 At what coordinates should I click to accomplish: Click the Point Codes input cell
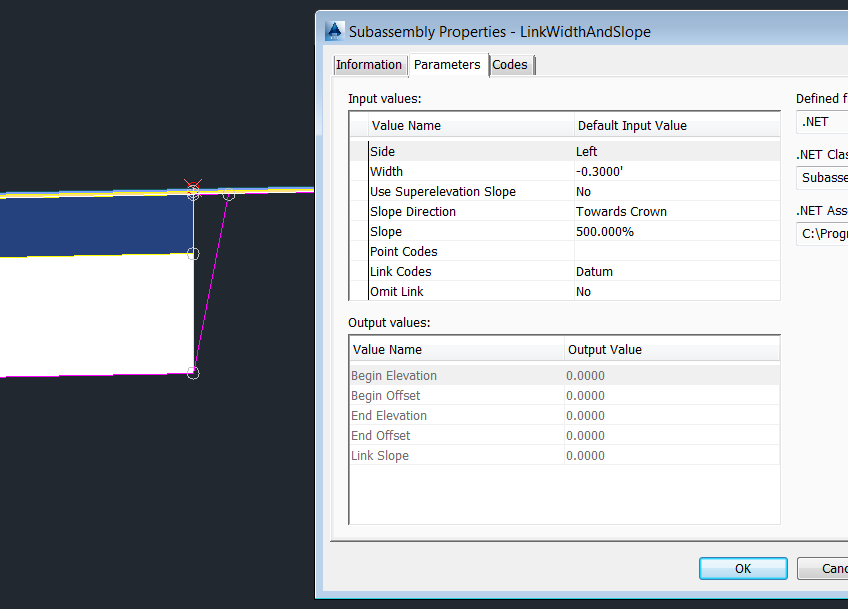pos(640,251)
